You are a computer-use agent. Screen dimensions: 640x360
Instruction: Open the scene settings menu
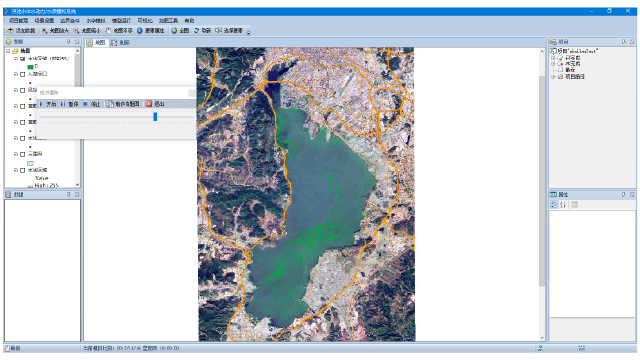(44, 20)
